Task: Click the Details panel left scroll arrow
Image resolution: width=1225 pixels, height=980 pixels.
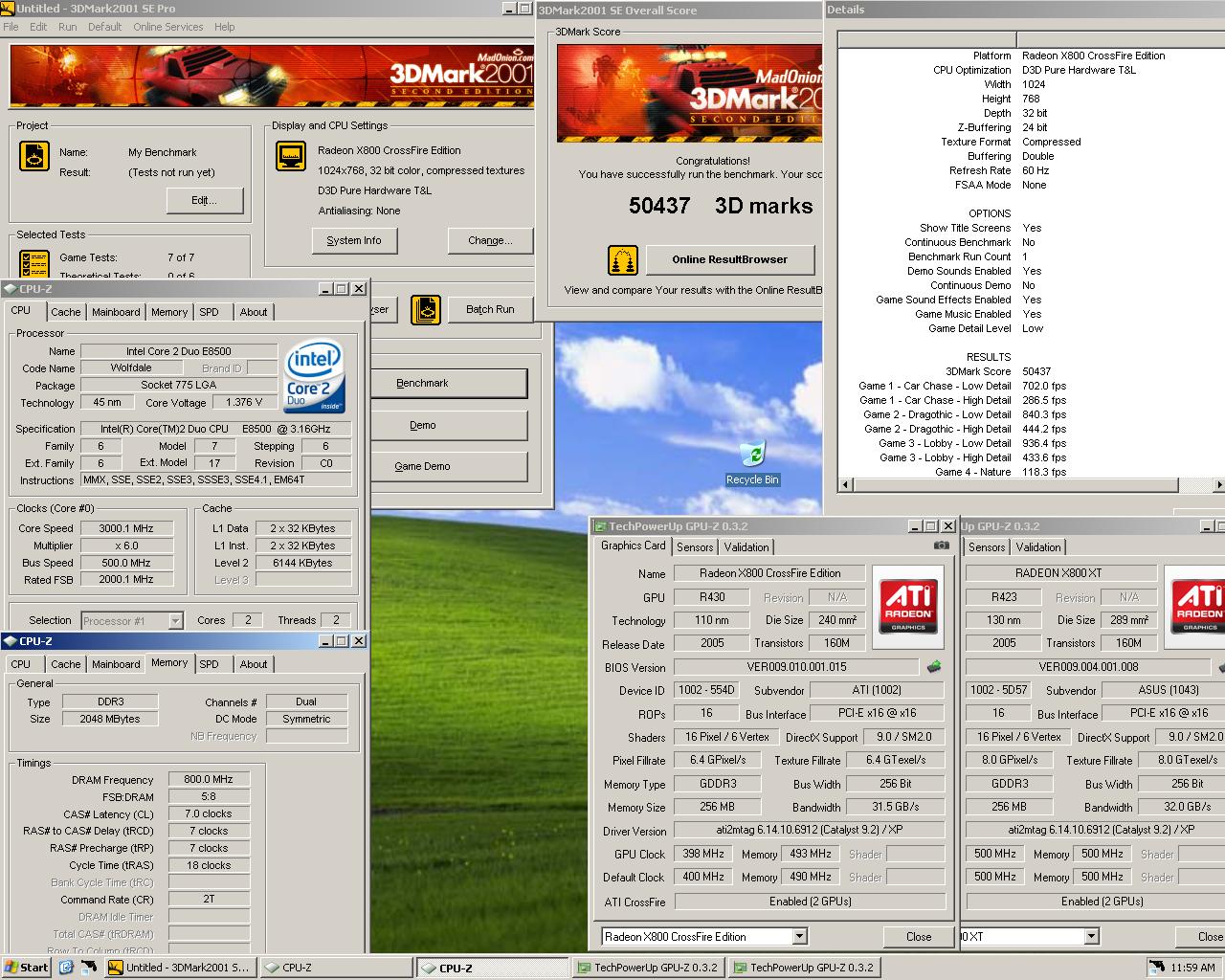Action: point(845,485)
